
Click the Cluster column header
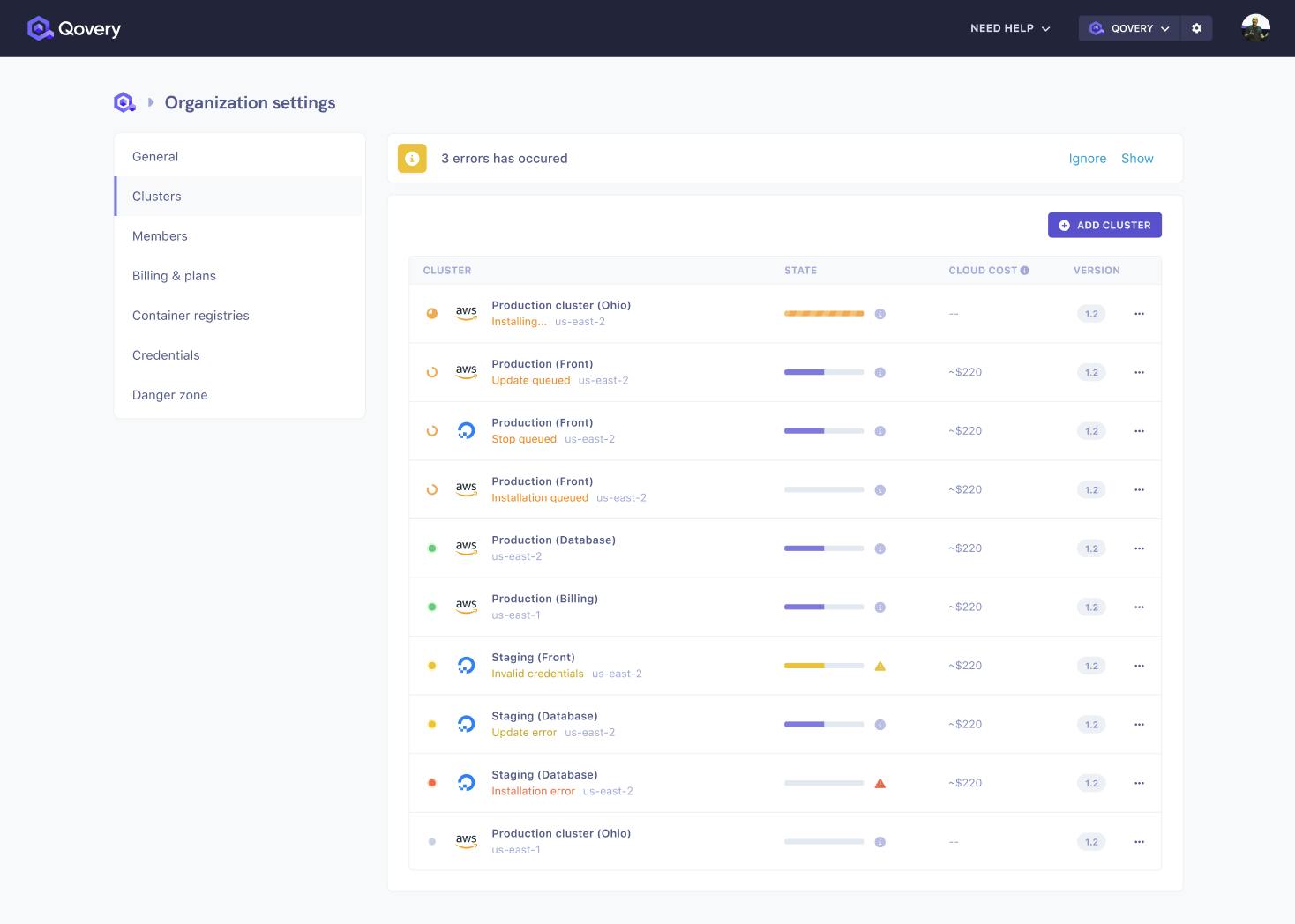point(447,271)
